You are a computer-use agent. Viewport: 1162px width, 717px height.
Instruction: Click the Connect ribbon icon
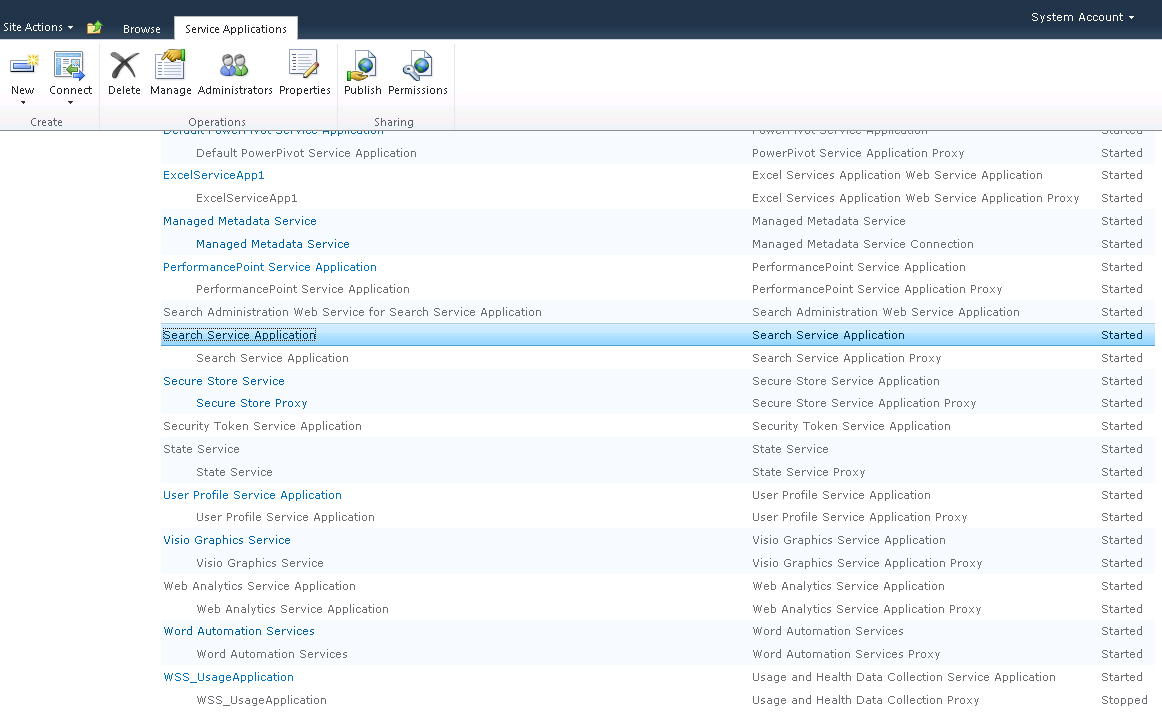(x=70, y=65)
